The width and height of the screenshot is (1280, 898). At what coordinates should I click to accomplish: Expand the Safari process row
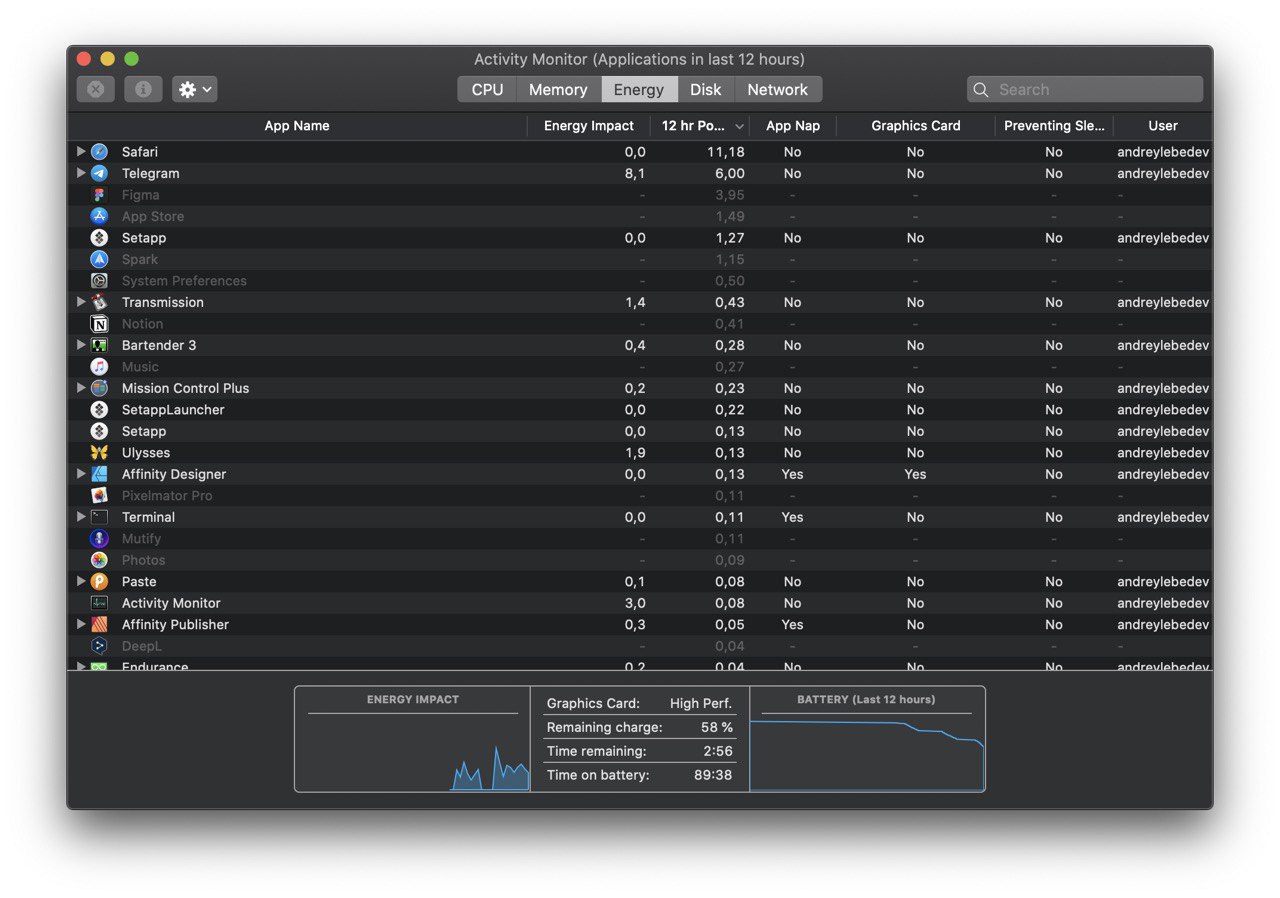click(81, 152)
